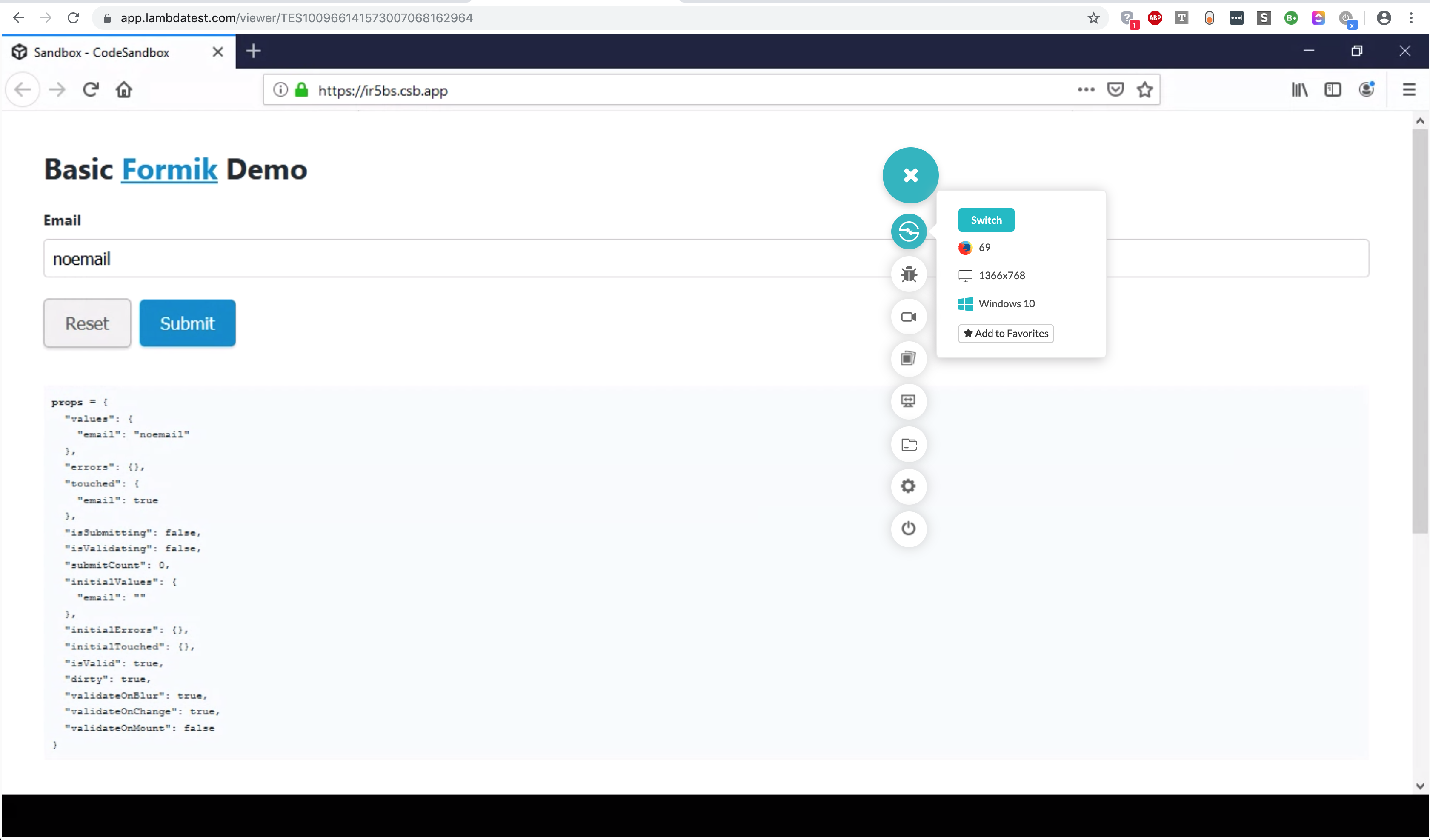Toggle the Firefox sidebar
Viewport: 1430px width, 840px height.
pyautogui.click(x=1333, y=90)
